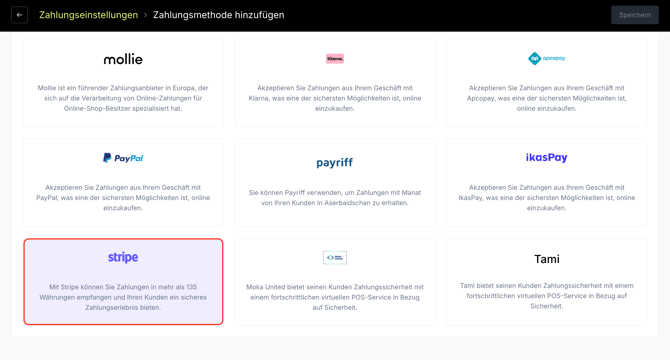Select the Moka United logo
This screenshot has width=670, height=360.
coord(335,258)
